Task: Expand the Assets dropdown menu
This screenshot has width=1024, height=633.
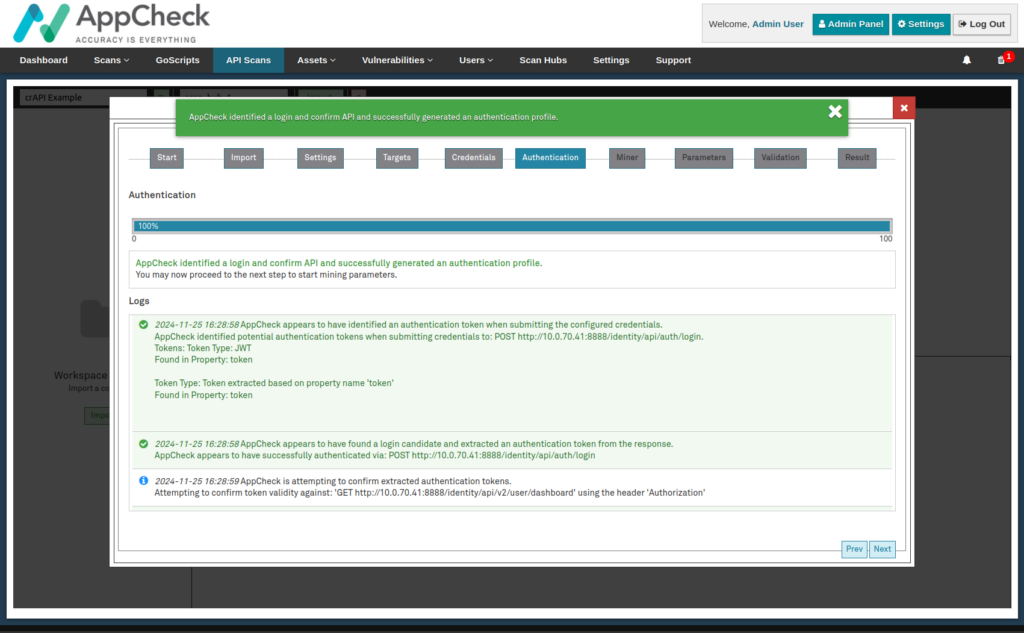Action: point(316,60)
